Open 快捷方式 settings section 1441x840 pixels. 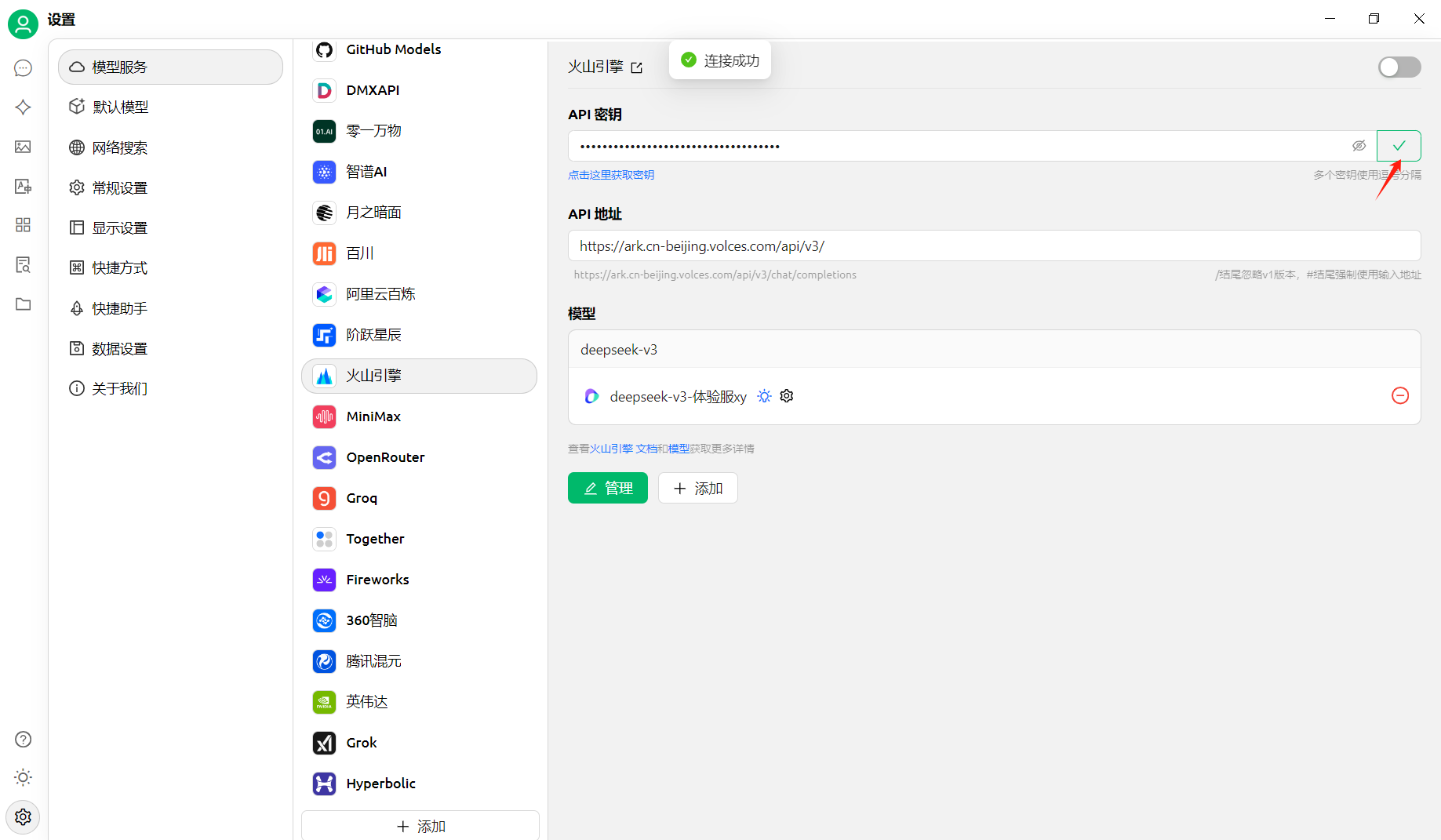170,267
